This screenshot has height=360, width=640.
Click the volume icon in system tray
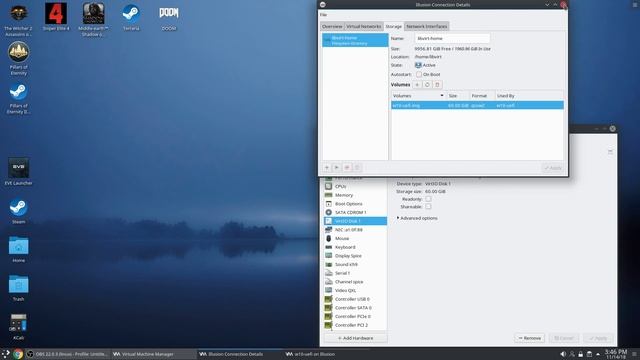click(563, 354)
